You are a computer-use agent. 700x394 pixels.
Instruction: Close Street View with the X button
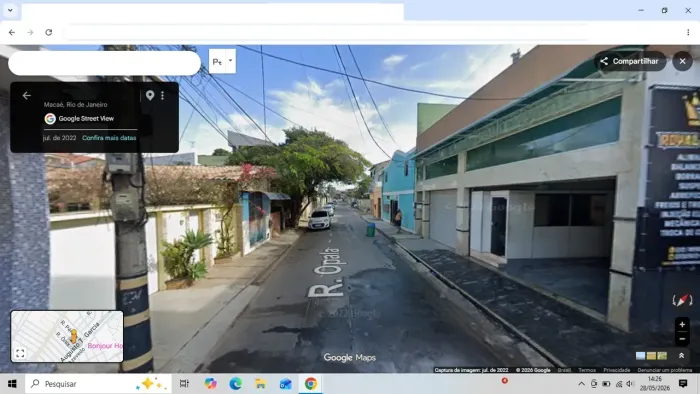click(x=682, y=61)
